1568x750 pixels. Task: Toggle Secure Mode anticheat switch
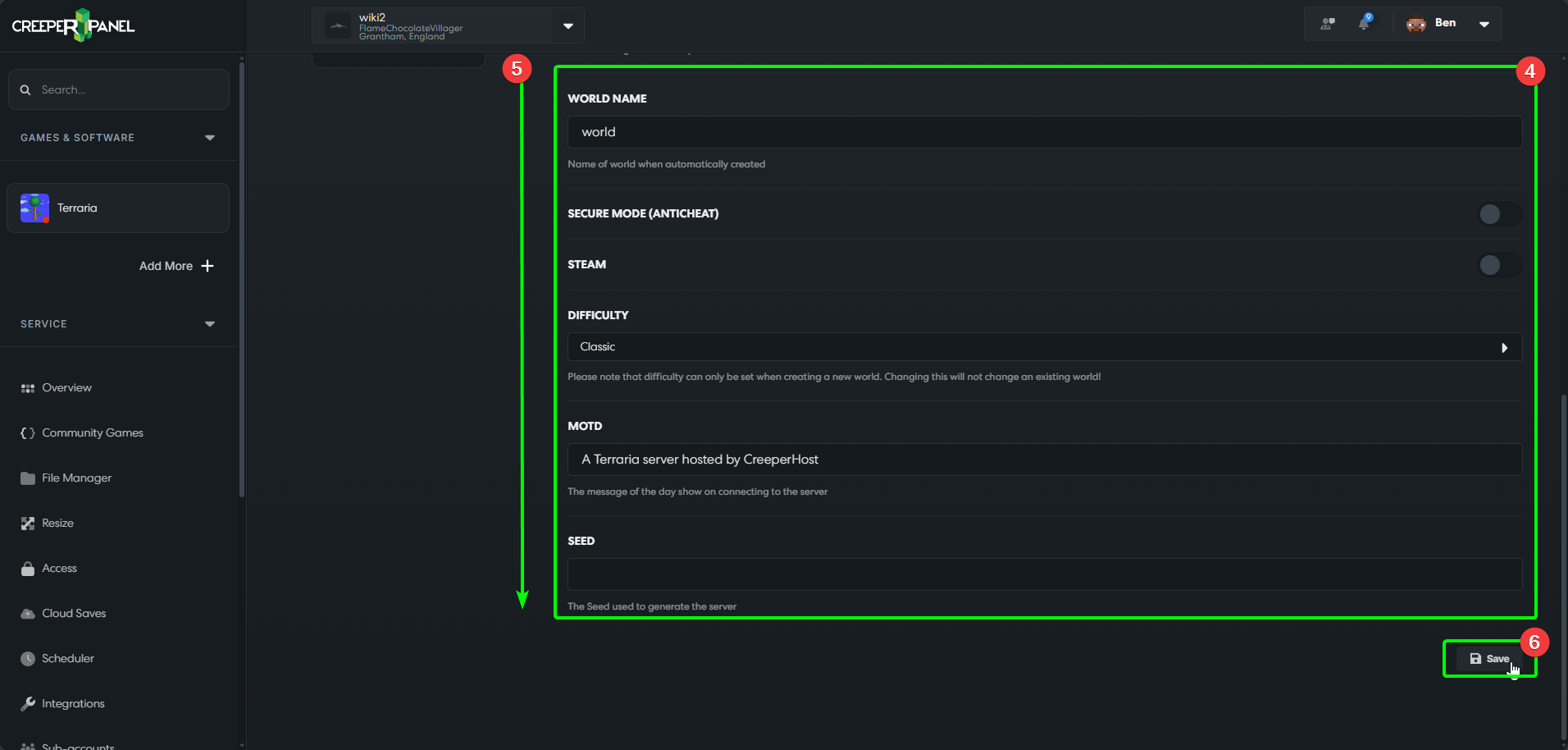1497,214
